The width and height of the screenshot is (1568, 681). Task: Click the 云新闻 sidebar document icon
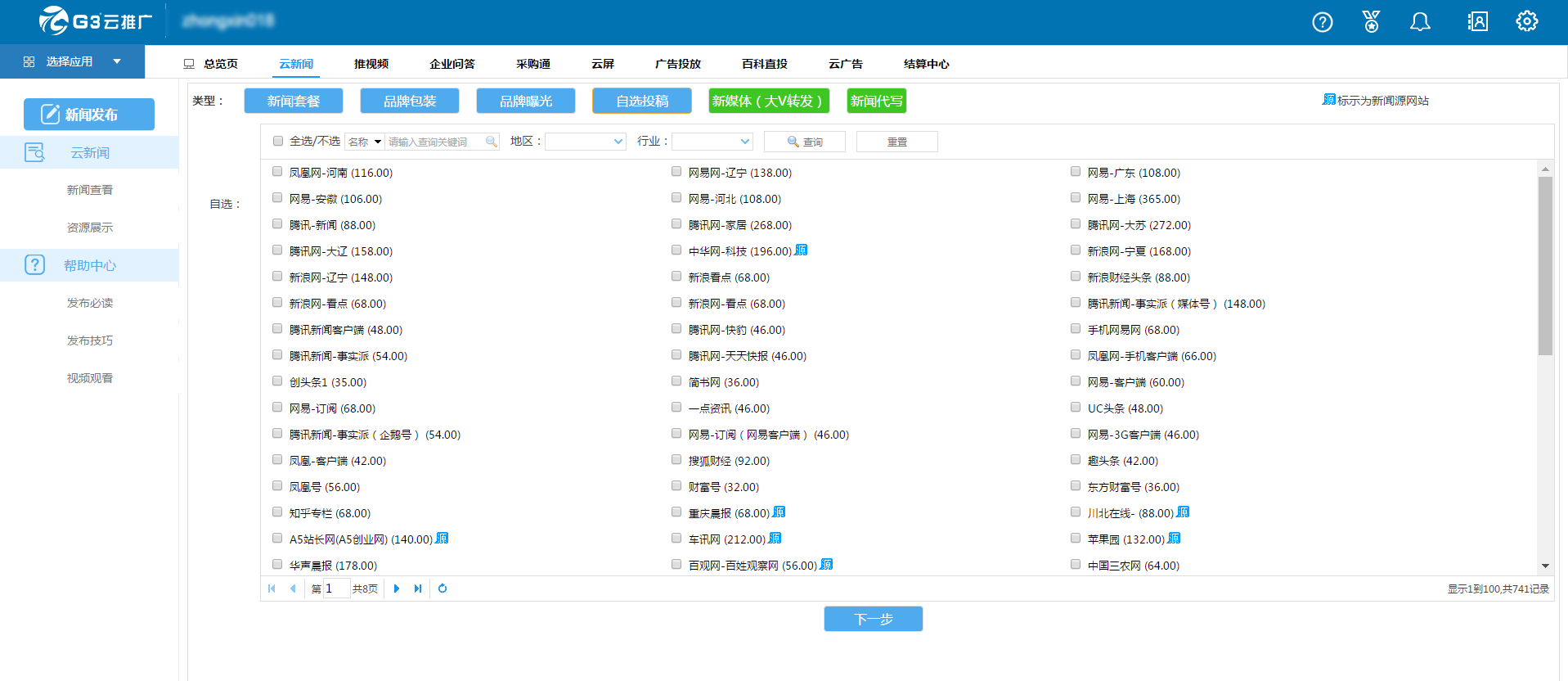coord(34,152)
